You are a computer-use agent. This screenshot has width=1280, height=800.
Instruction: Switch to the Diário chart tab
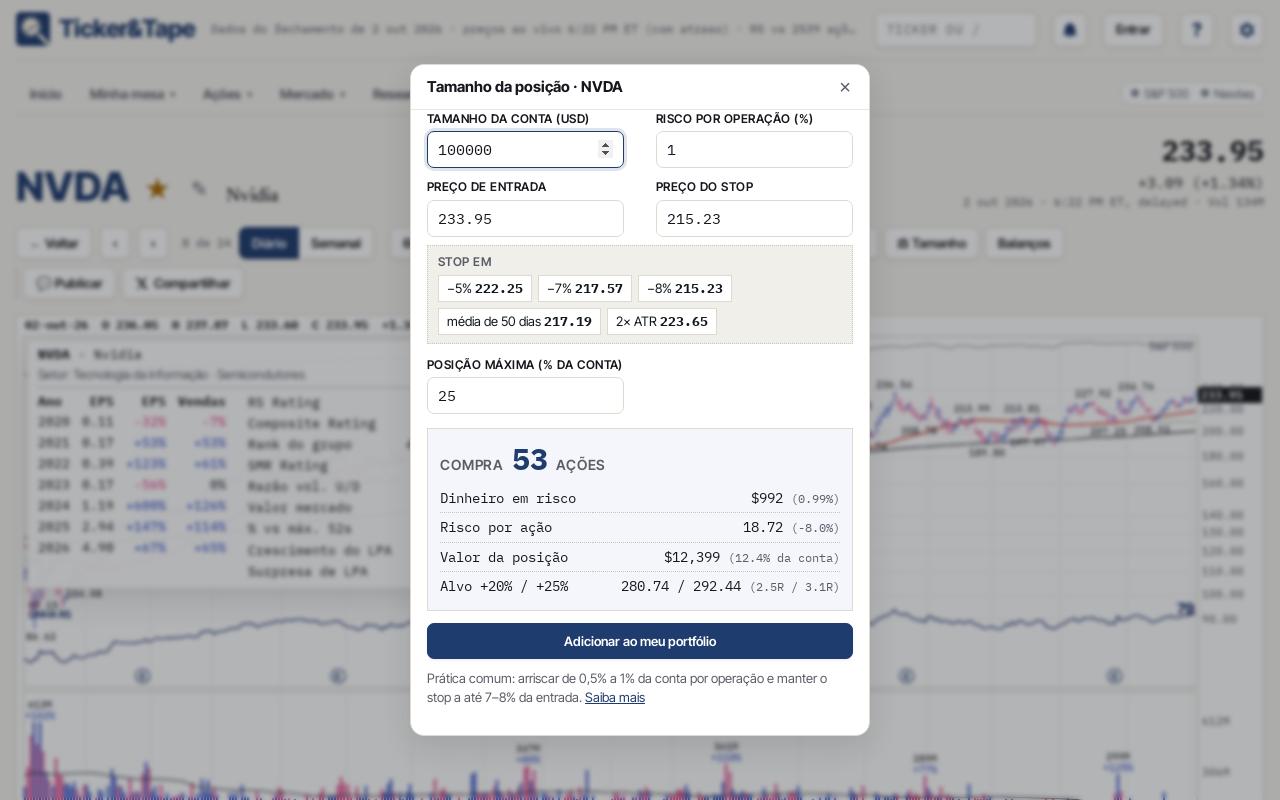click(x=269, y=243)
